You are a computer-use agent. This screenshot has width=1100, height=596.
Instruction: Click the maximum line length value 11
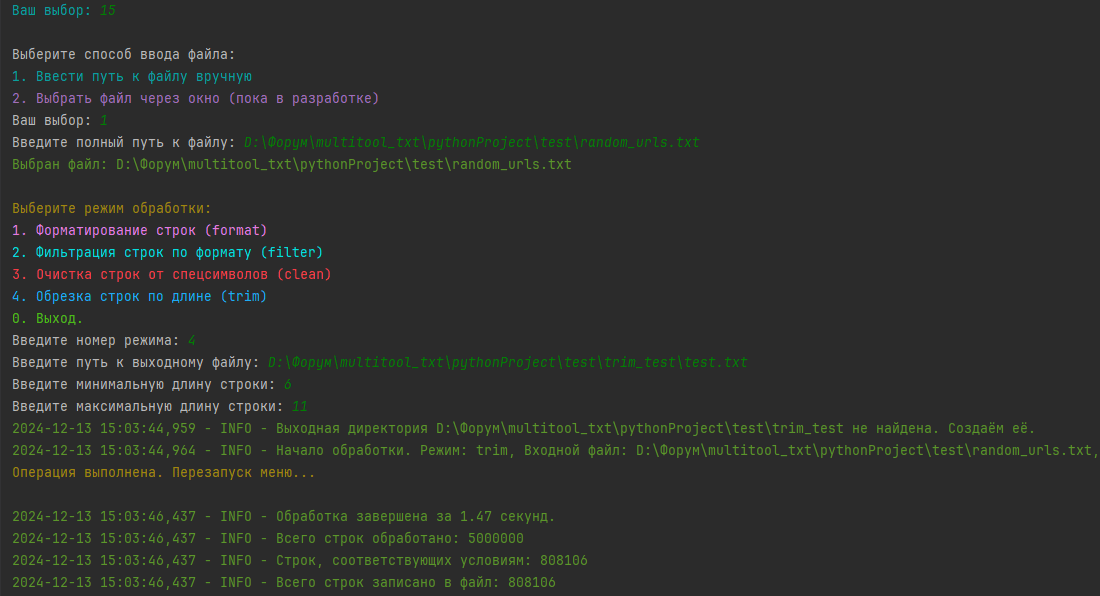tap(299, 406)
